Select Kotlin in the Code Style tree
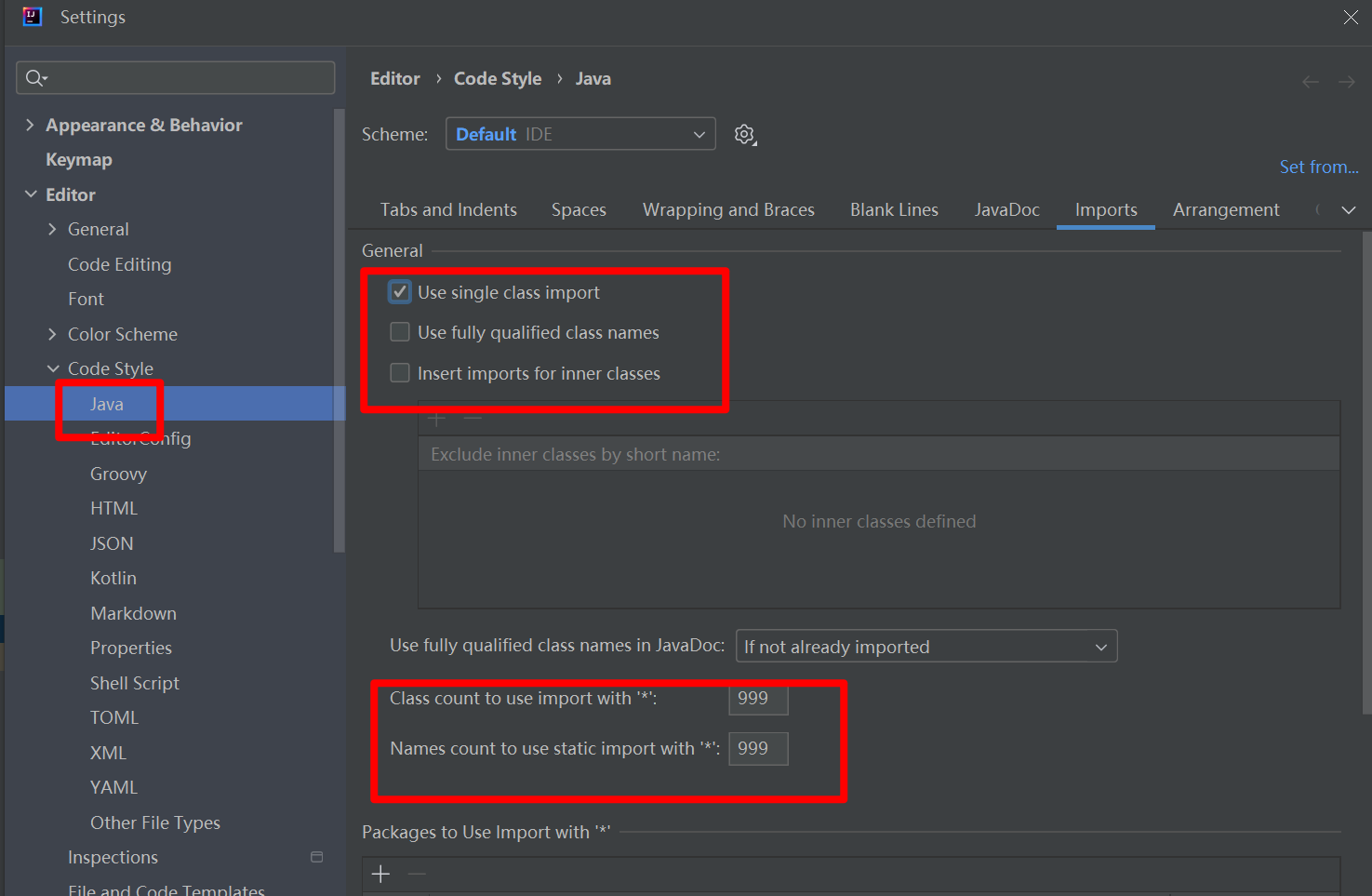Viewport: 1372px width, 896px height. [113, 578]
